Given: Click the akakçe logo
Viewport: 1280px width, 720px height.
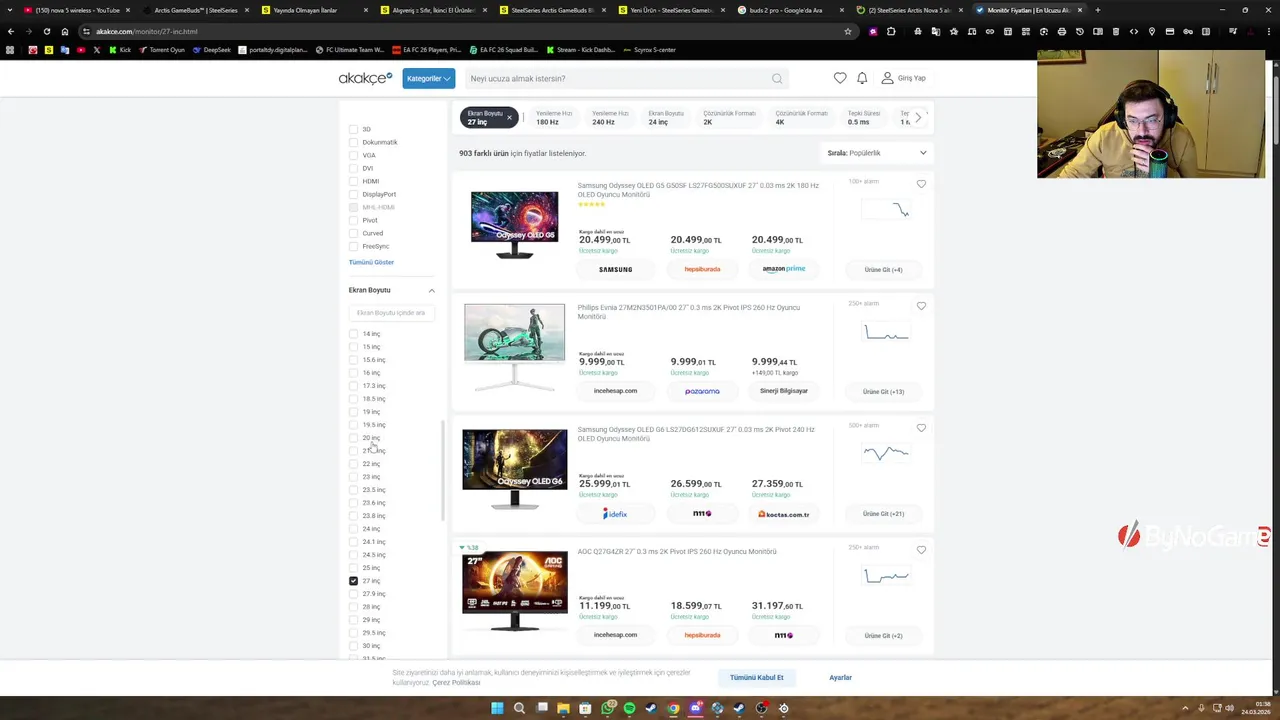Looking at the screenshot, I should [x=365, y=78].
